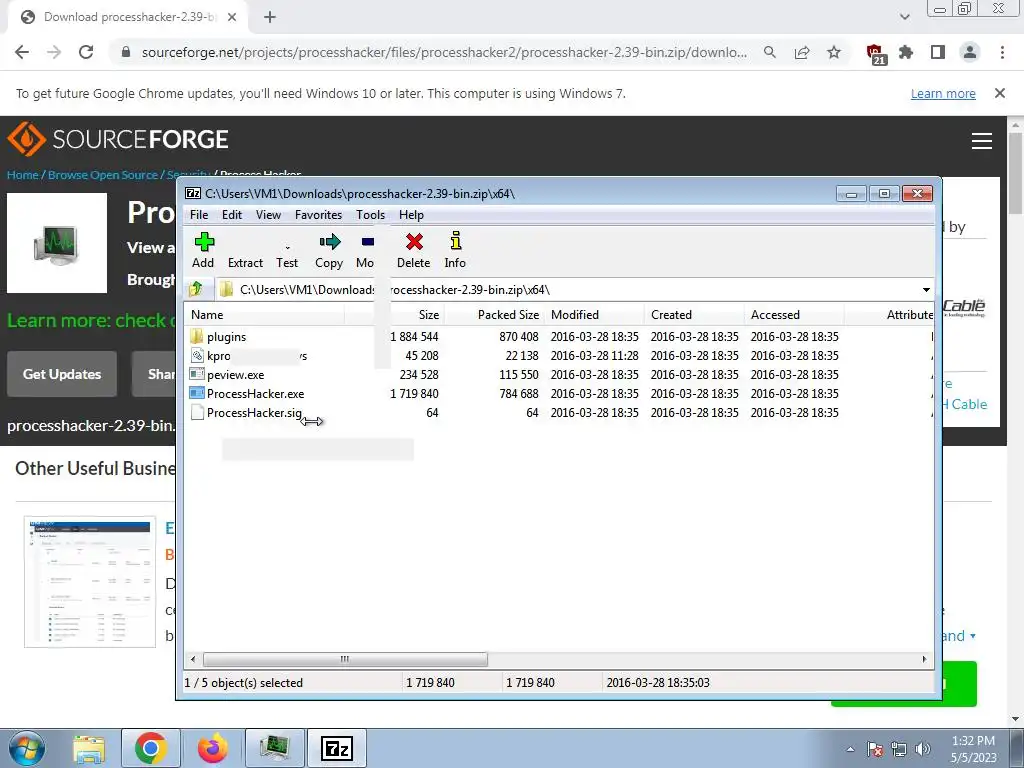
Task: Click the volume speaker tray icon
Action: coord(923,749)
